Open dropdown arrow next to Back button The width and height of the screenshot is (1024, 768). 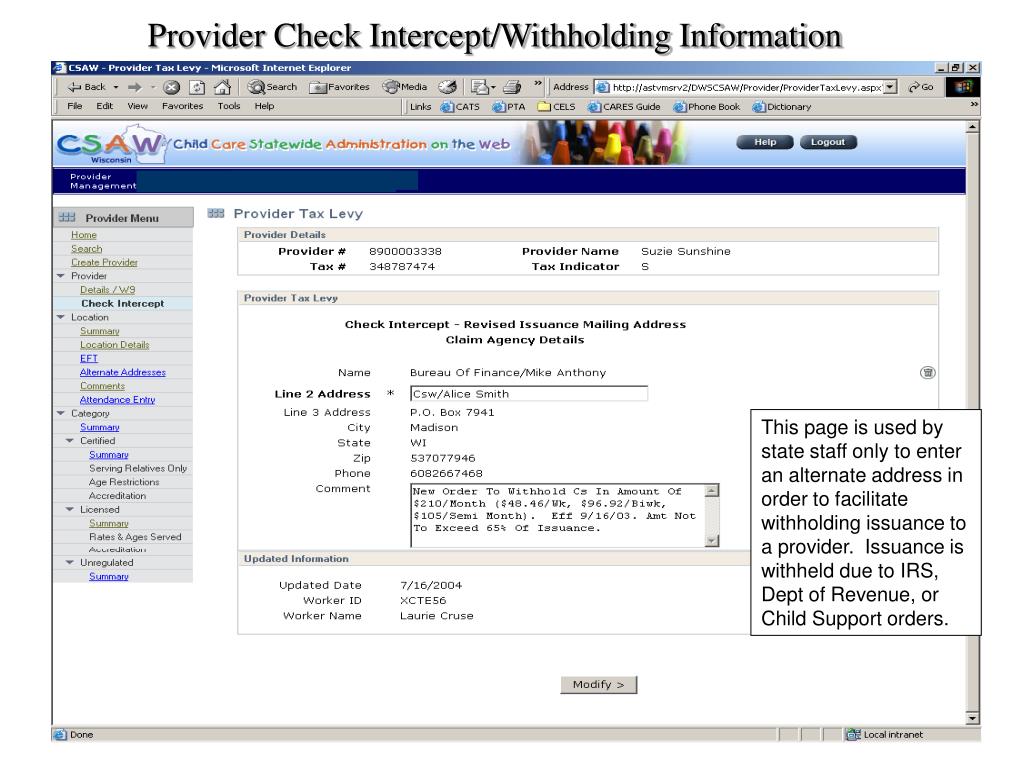pyautogui.click(x=116, y=87)
